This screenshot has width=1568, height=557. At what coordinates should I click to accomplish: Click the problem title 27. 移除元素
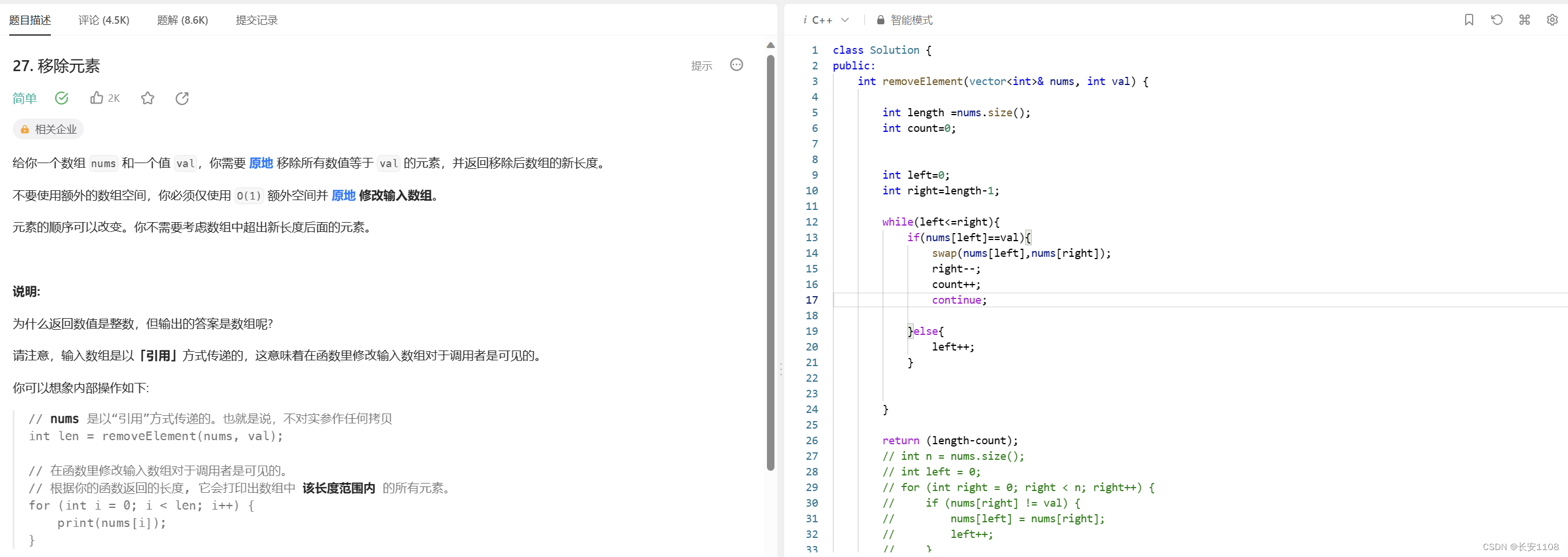56,66
